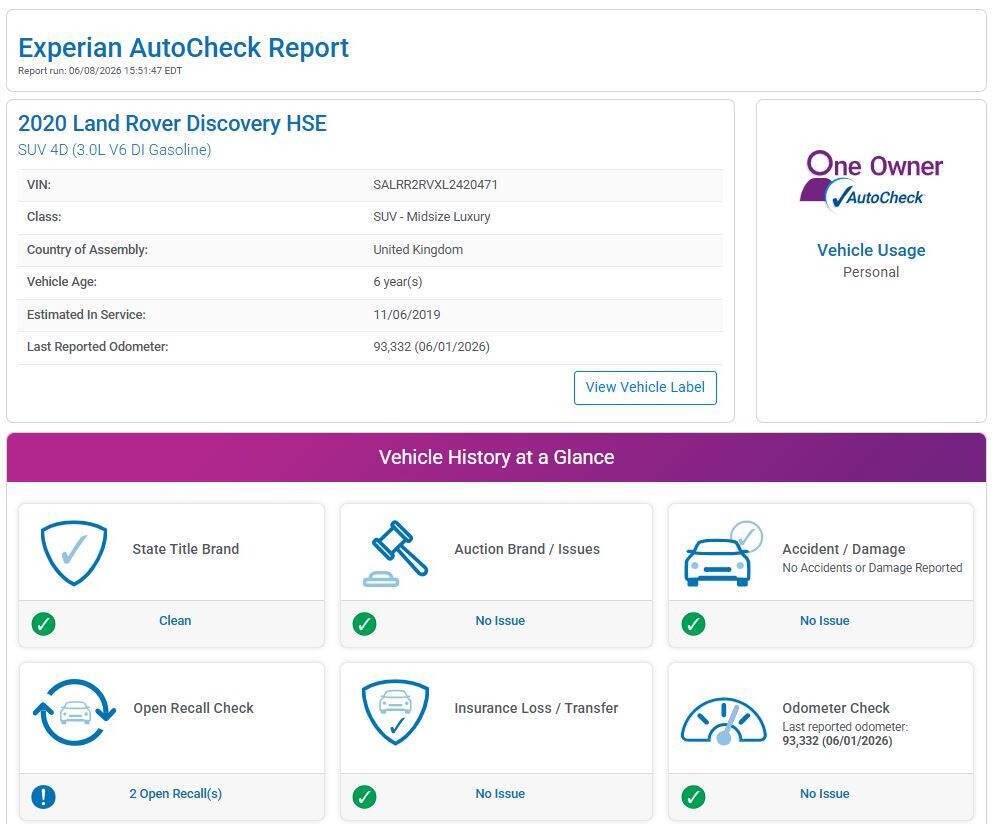Click the SUV 4D (3.0L V6 DI Gasoline) subtitle
This screenshot has width=994, height=824.
click(115, 150)
